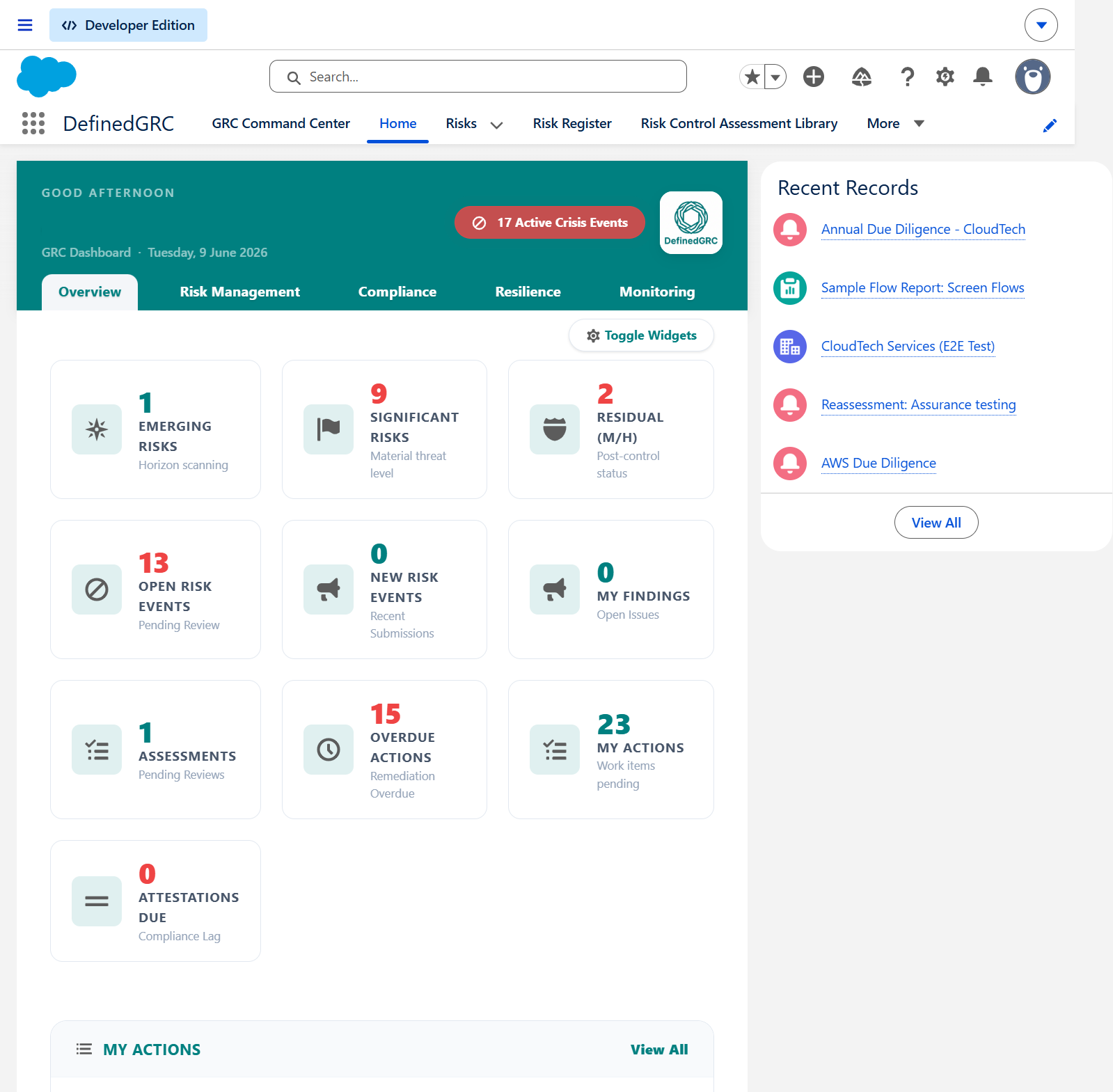Click the gear icon in Toggle Widgets
1113x1092 pixels.
pyautogui.click(x=593, y=335)
